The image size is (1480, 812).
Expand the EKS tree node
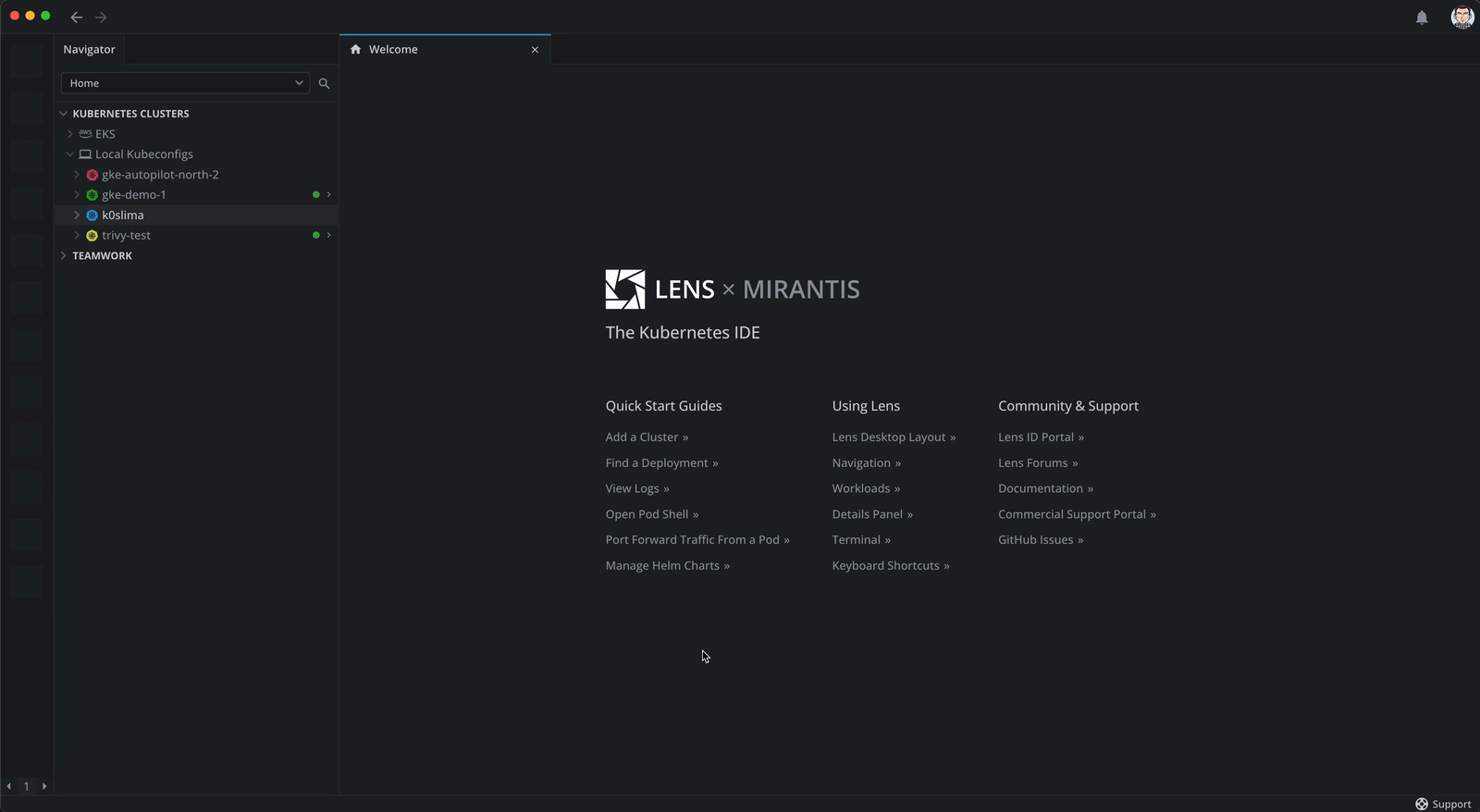coord(70,134)
